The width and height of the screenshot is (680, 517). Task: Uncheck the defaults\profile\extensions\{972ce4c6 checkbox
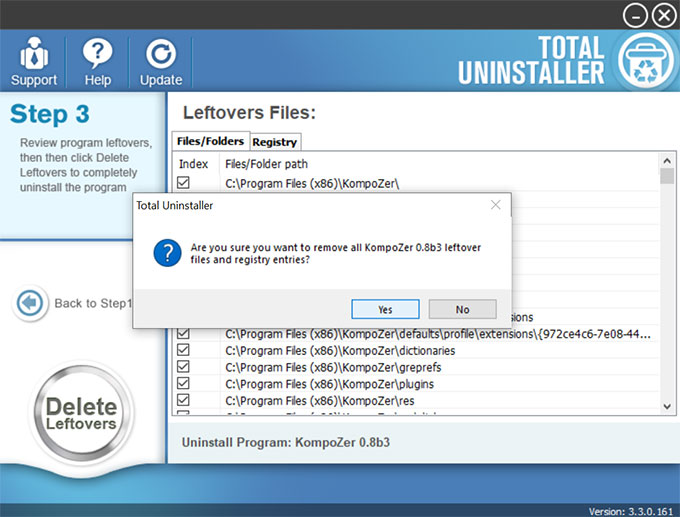click(183, 333)
